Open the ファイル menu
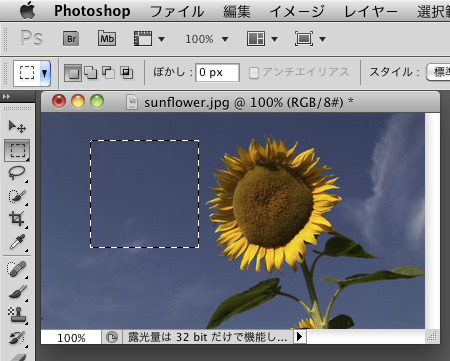 coord(177,12)
